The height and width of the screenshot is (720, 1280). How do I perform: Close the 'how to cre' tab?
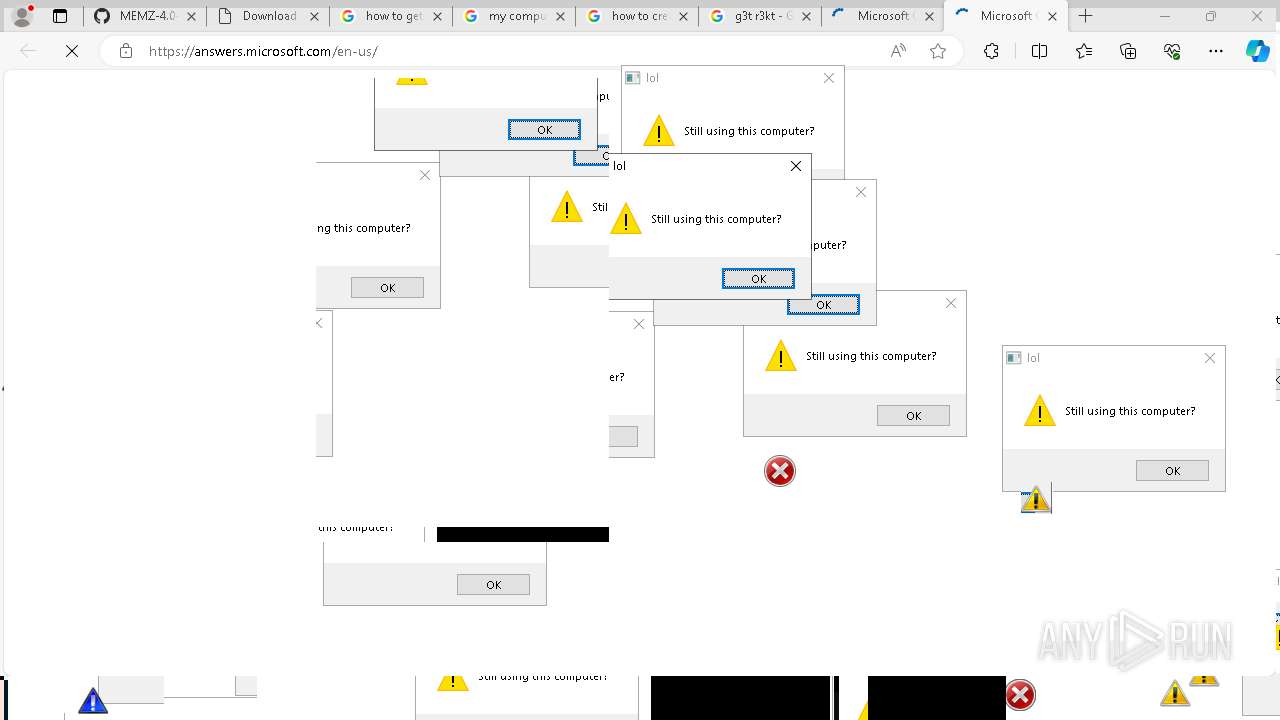(684, 16)
